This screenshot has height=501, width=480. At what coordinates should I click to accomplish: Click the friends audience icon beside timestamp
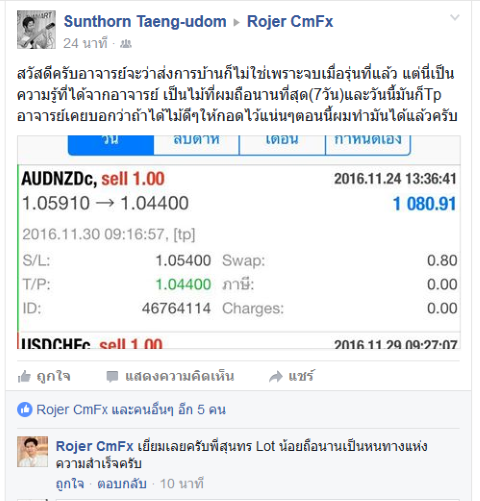tap(126, 44)
